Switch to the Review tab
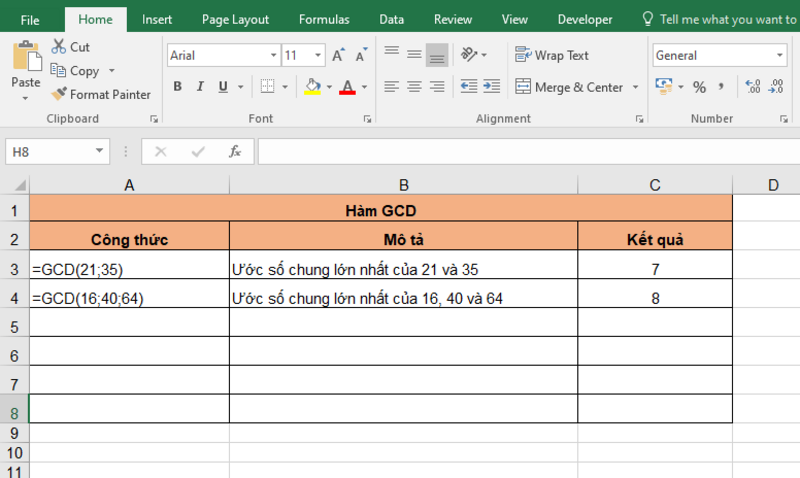The width and height of the screenshot is (800, 478). tap(453, 20)
